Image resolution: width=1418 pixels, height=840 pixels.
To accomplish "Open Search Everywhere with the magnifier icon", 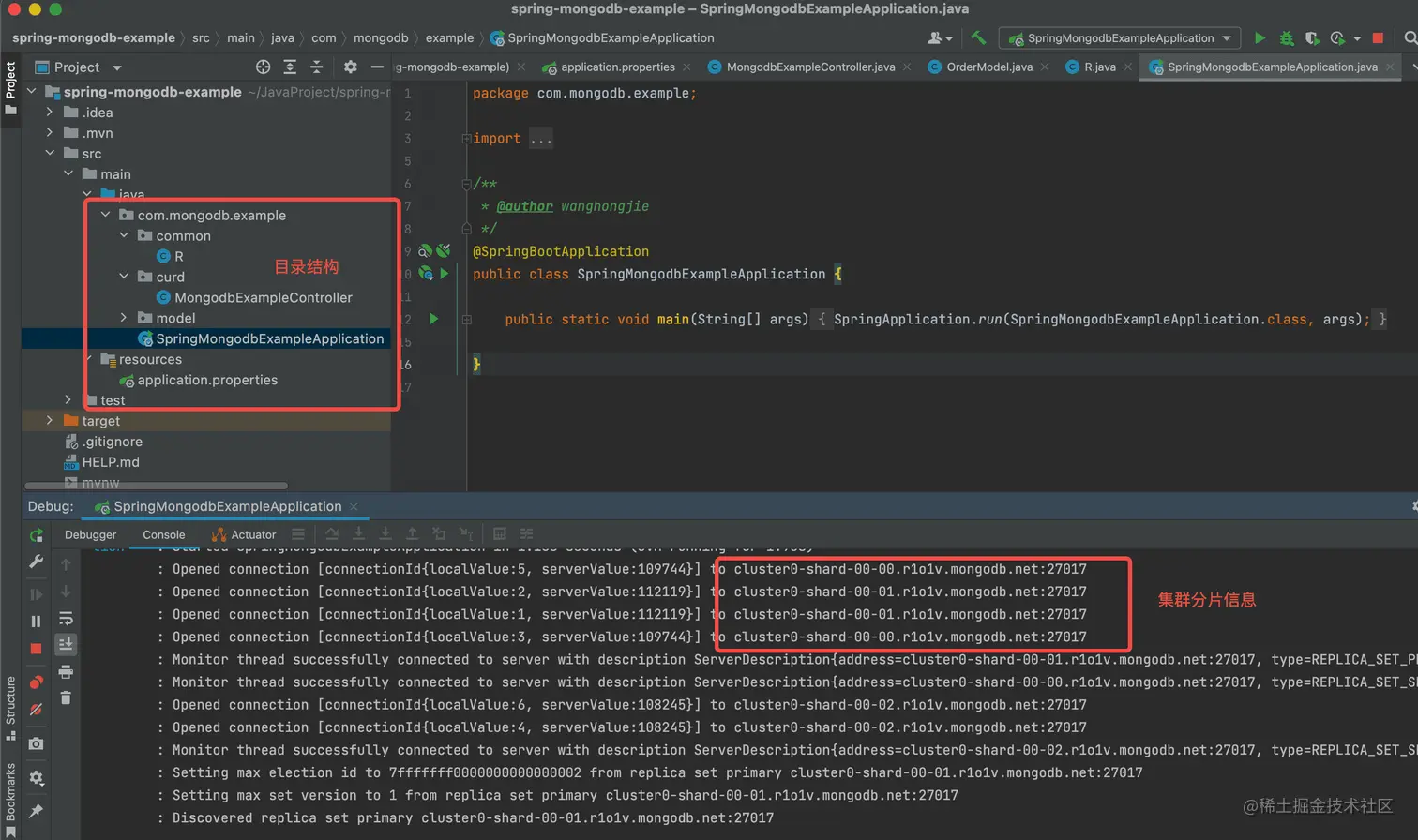I will (x=1410, y=38).
